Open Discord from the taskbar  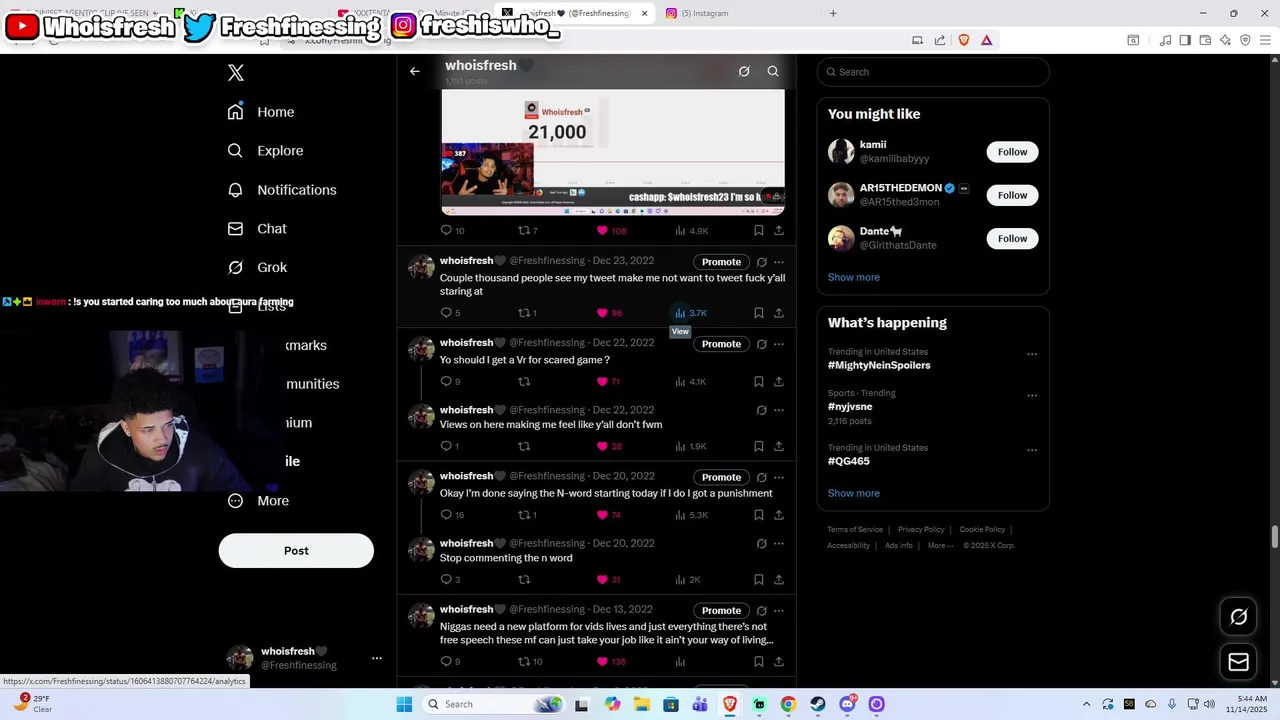(848, 704)
